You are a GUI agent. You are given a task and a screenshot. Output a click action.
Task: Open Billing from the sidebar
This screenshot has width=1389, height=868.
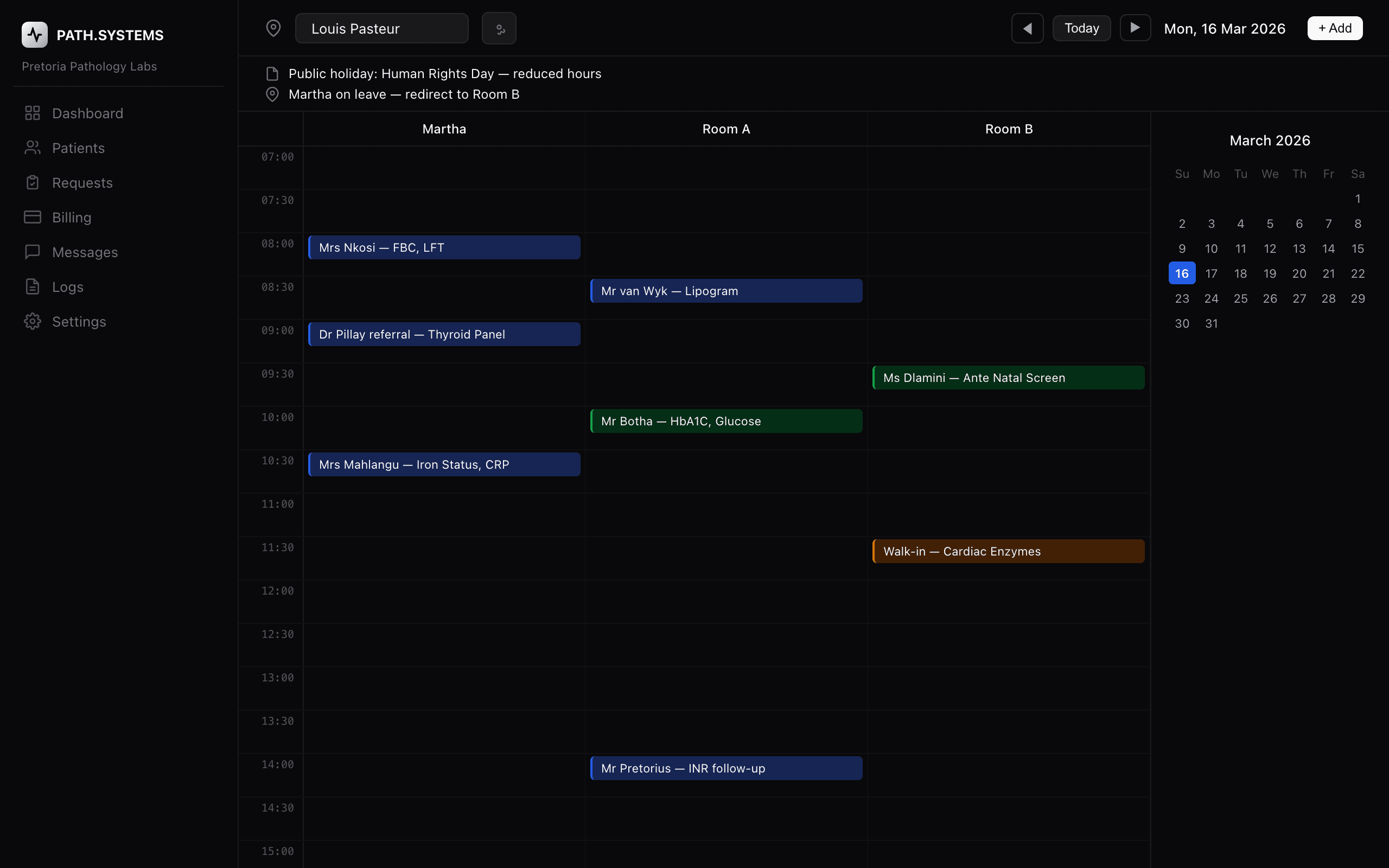[72, 217]
